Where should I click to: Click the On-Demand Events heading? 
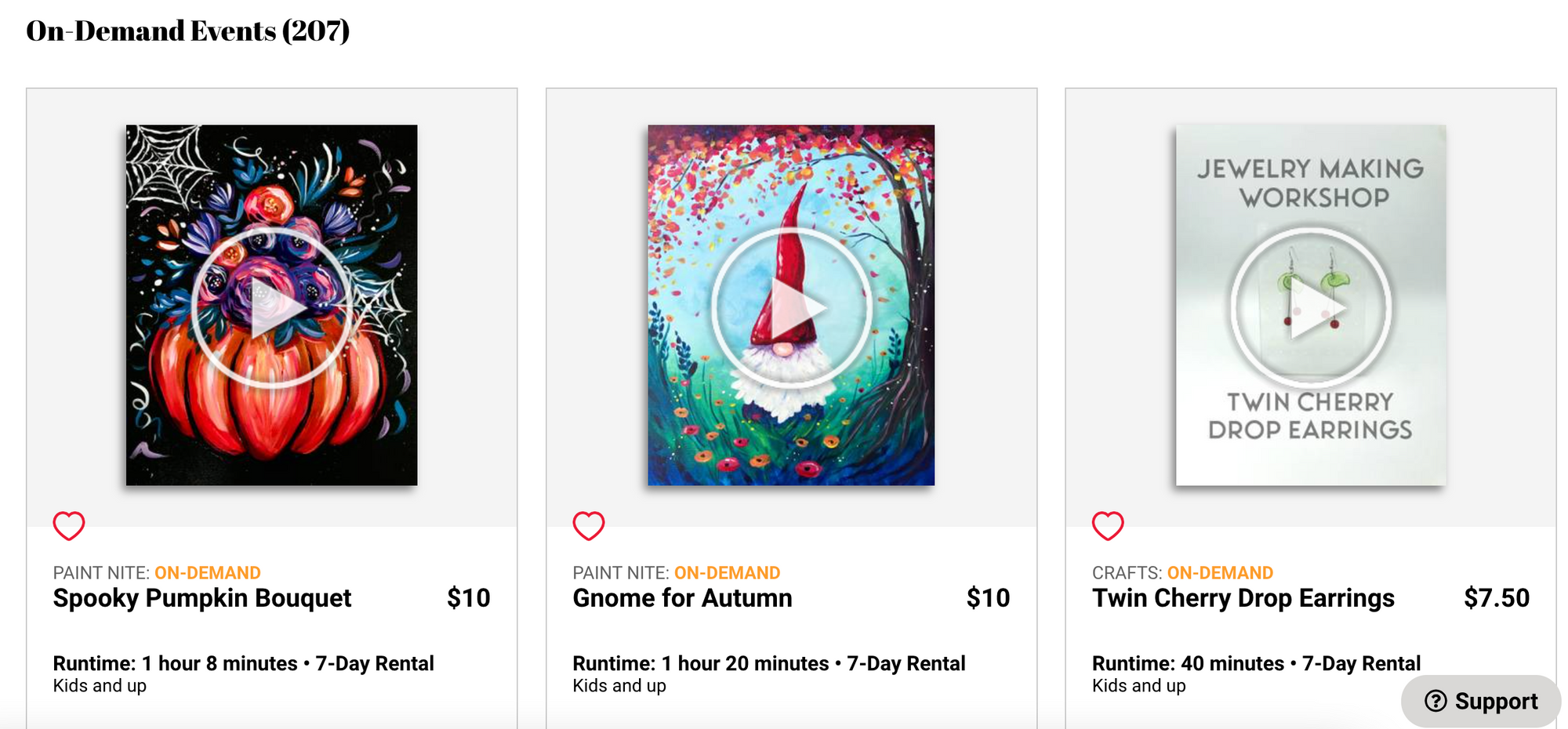coord(187,30)
